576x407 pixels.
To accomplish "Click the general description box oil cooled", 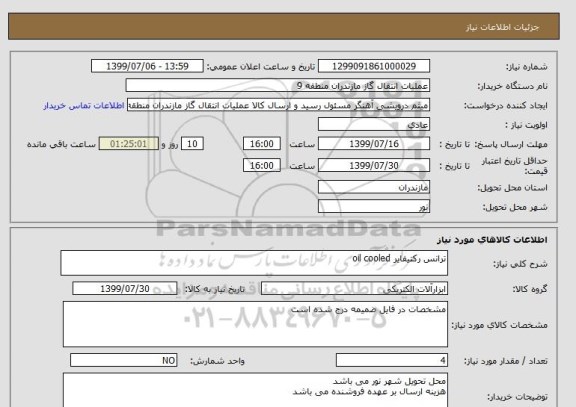I will pos(254,263).
